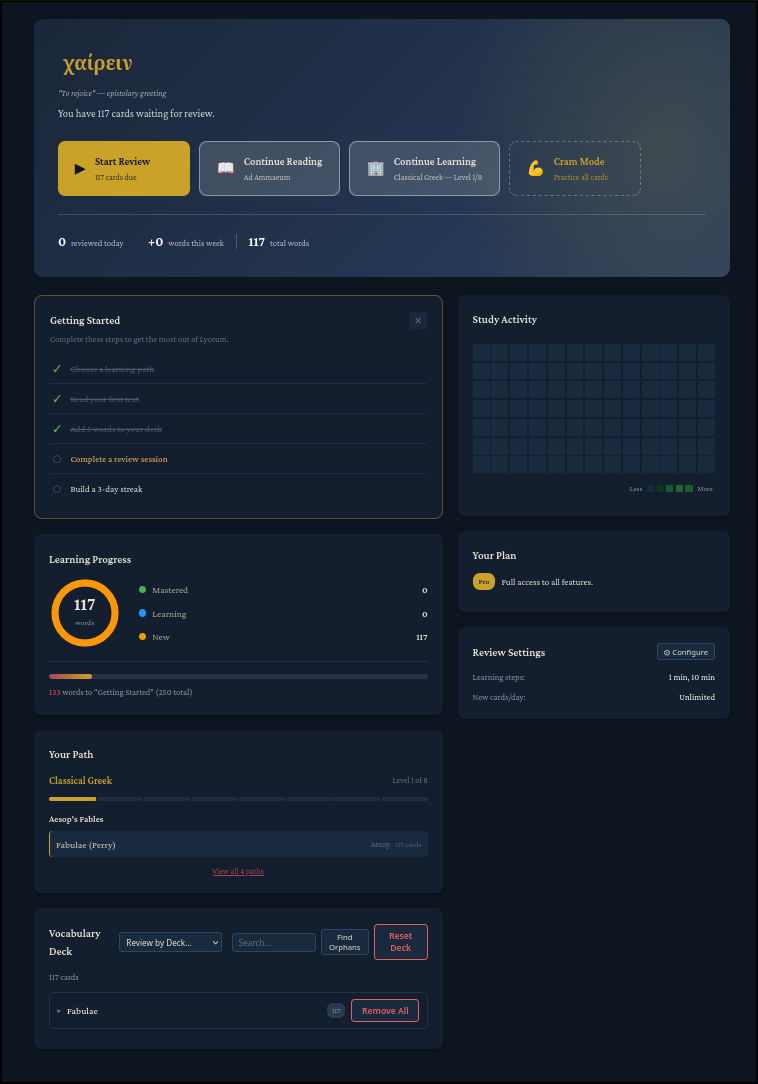This screenshot has height=1084, width=758.
Task: Dismiss the Getting Started panel with X
Action: pyautogui.click(x=418, y=320)
